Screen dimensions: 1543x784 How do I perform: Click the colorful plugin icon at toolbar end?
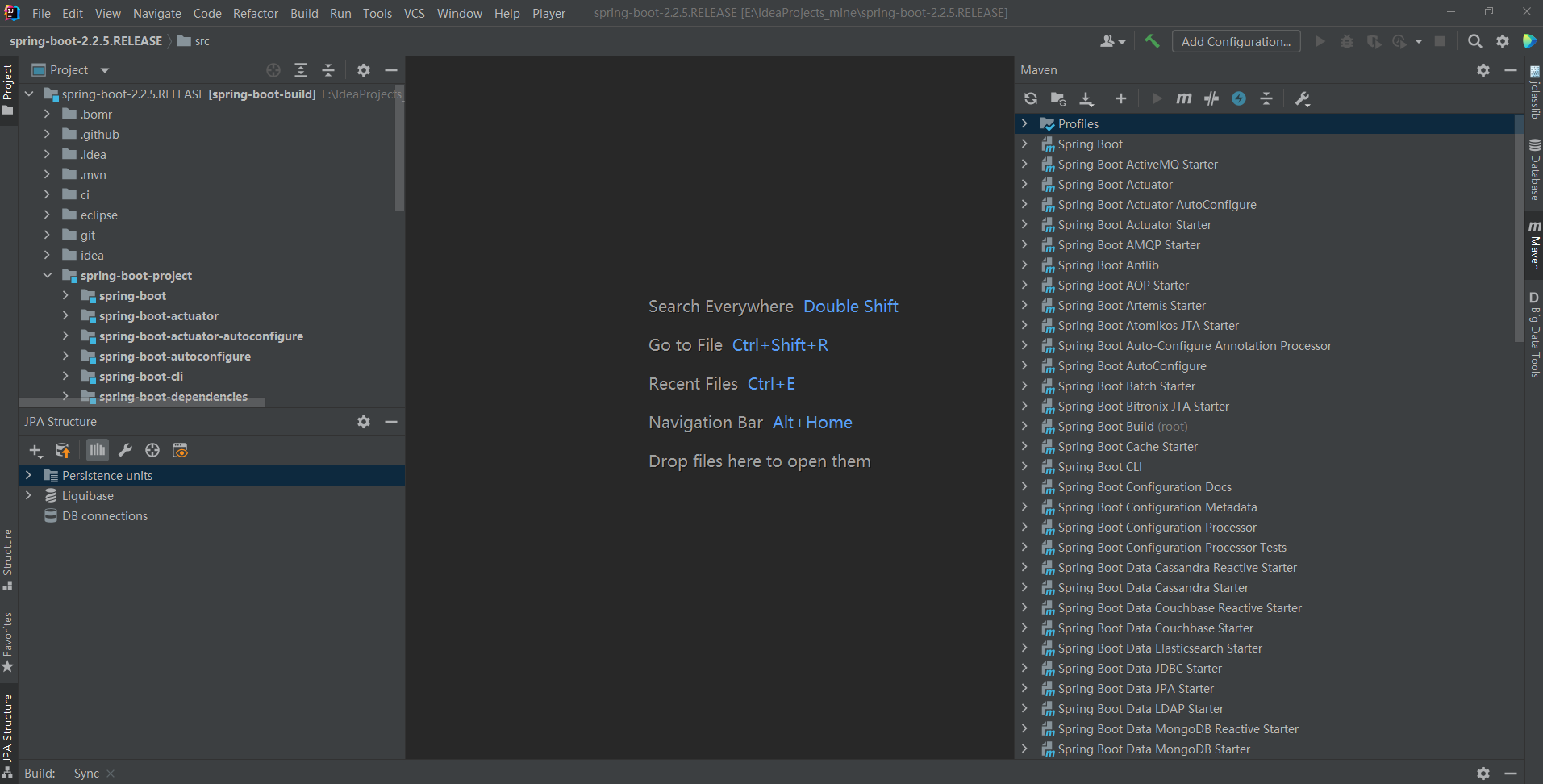coord(1529,41)
